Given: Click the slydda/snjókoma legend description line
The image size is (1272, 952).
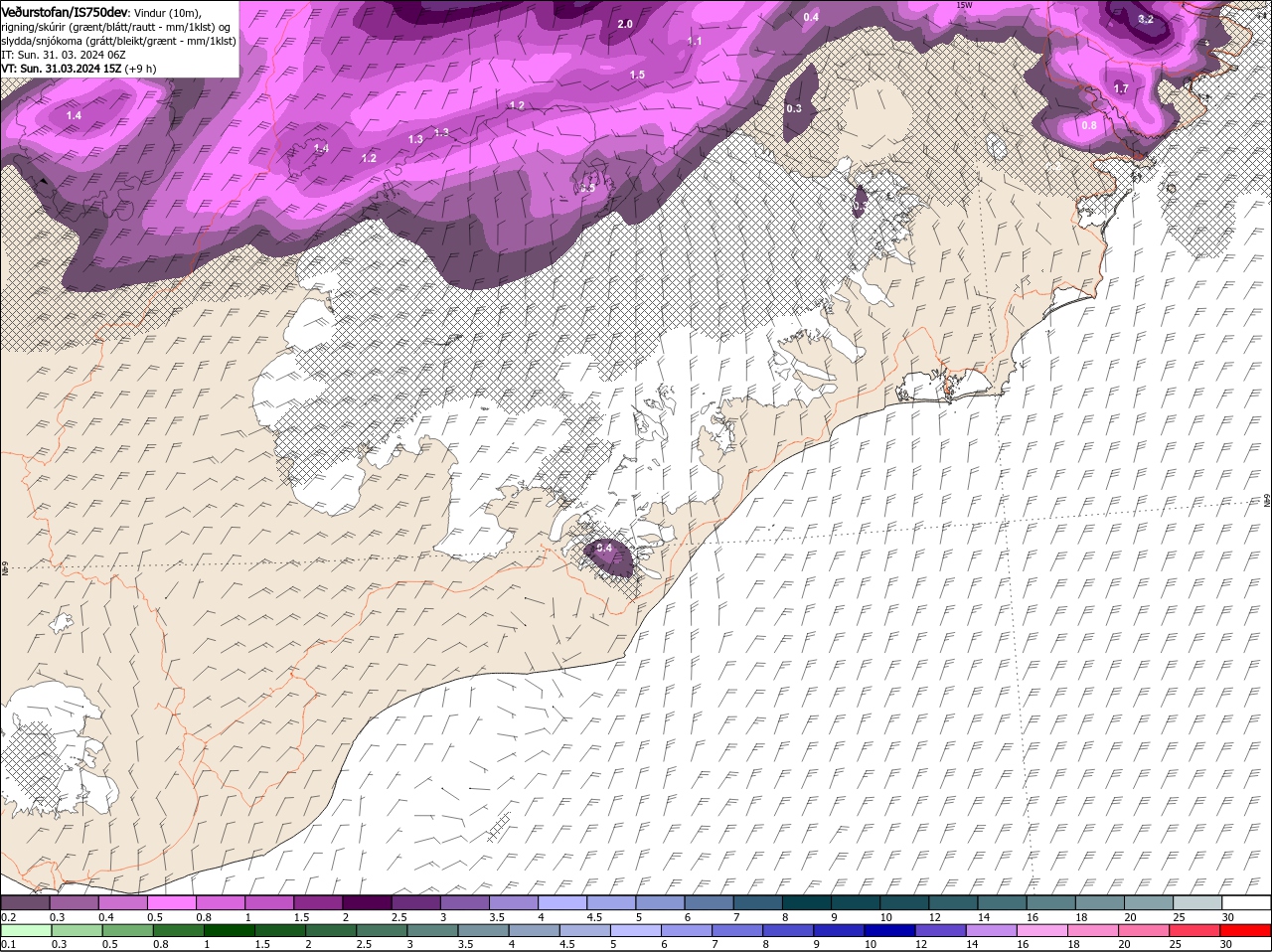Looking at the screenshot, I should pyautogui.click(x=118, y=41).
